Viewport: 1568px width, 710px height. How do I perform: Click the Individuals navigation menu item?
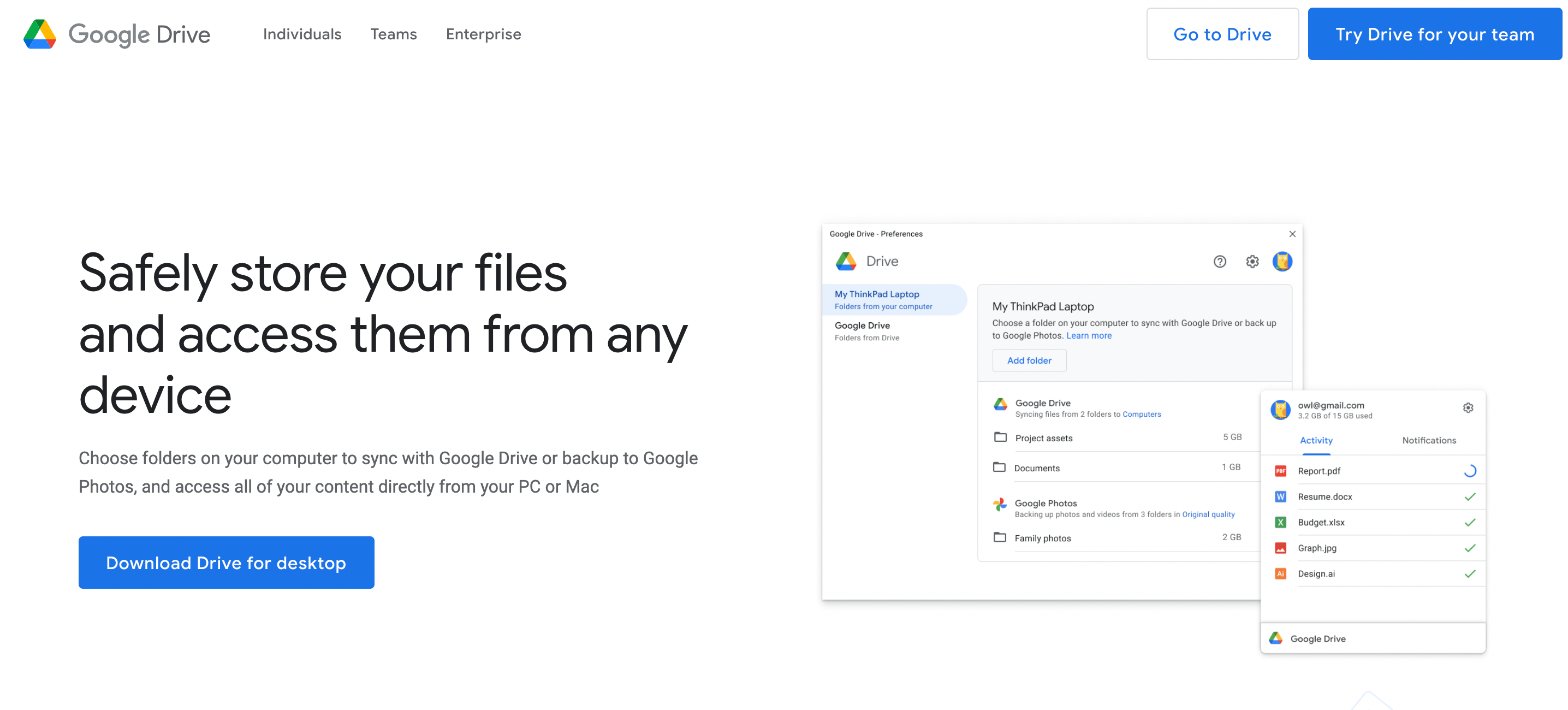[302, 33]
